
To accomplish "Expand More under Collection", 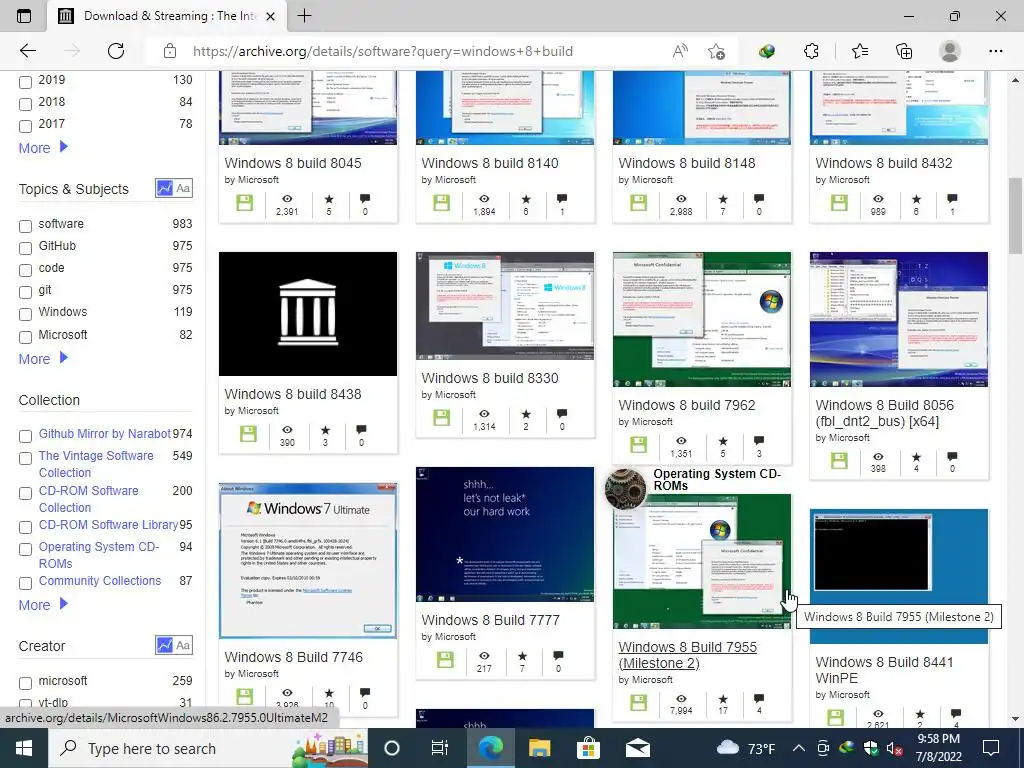I will coord(43,605).
